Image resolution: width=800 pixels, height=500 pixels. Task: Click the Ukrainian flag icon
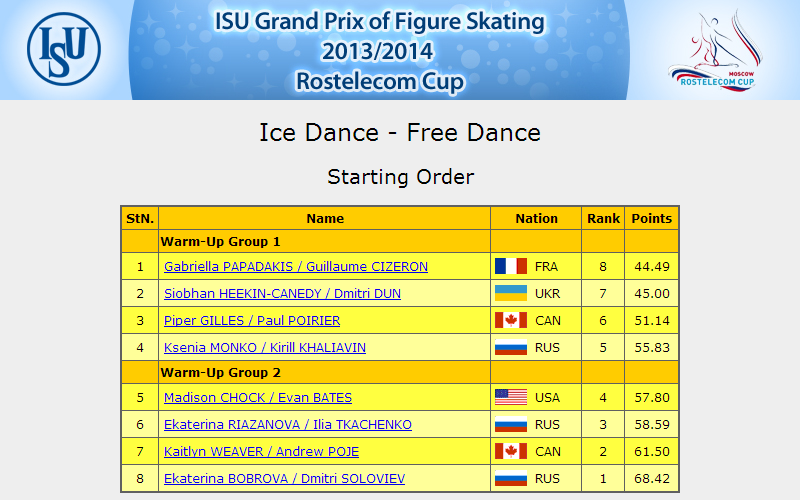[x=511, y=293]
